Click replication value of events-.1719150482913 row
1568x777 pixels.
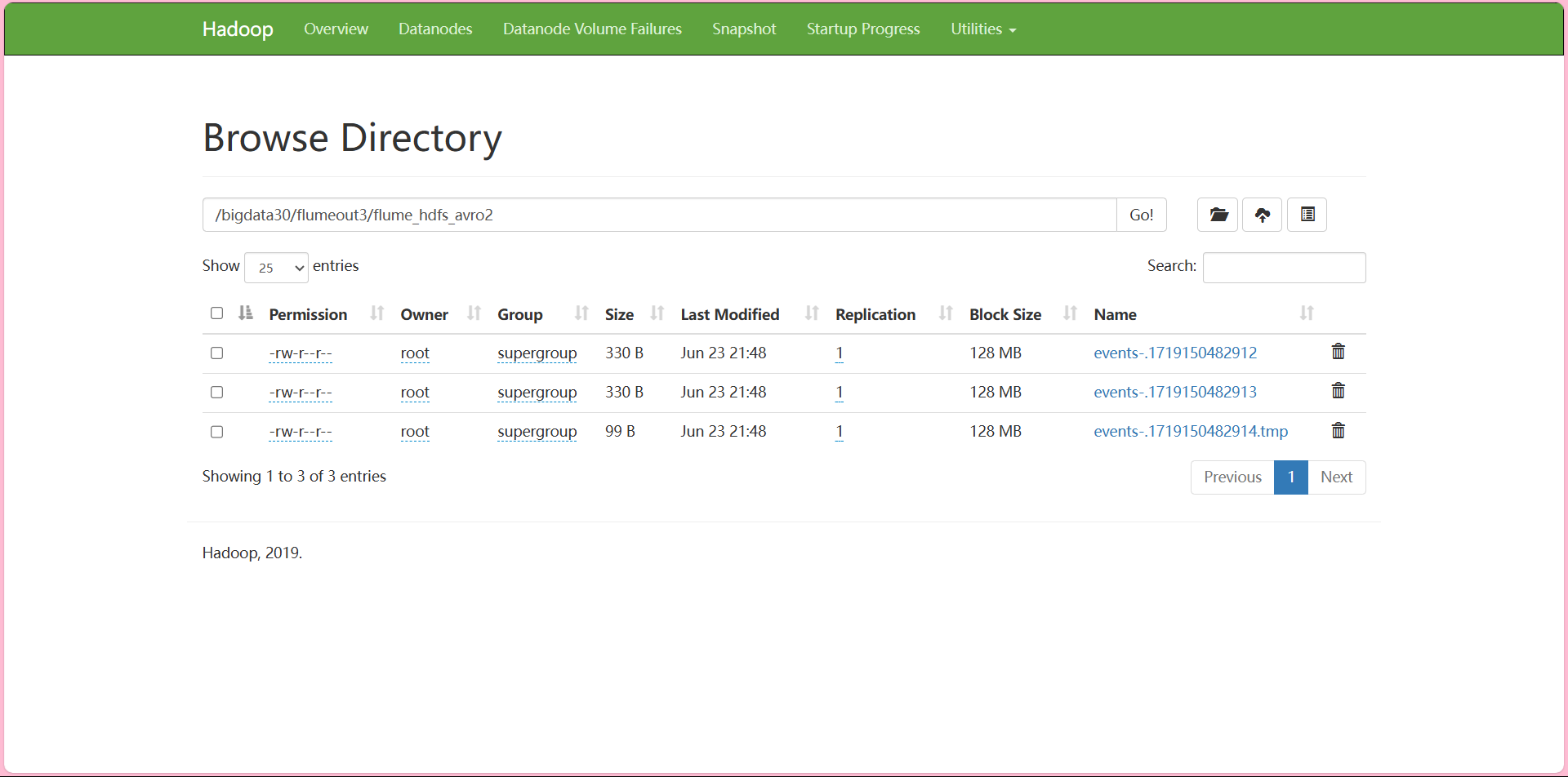pos(840,393)
